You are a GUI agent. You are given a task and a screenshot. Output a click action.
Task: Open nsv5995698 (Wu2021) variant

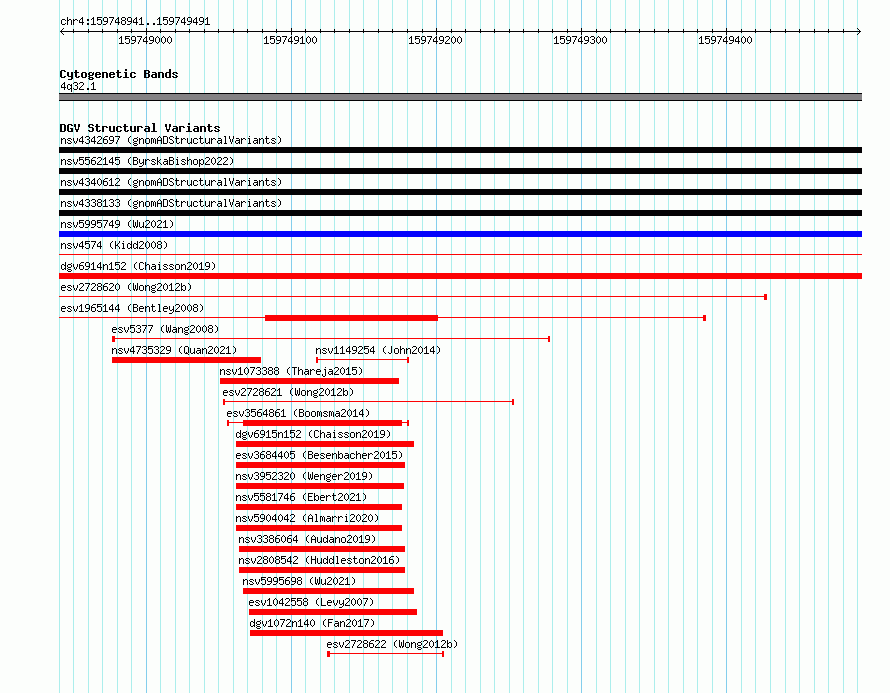click(x=299, y=581)
